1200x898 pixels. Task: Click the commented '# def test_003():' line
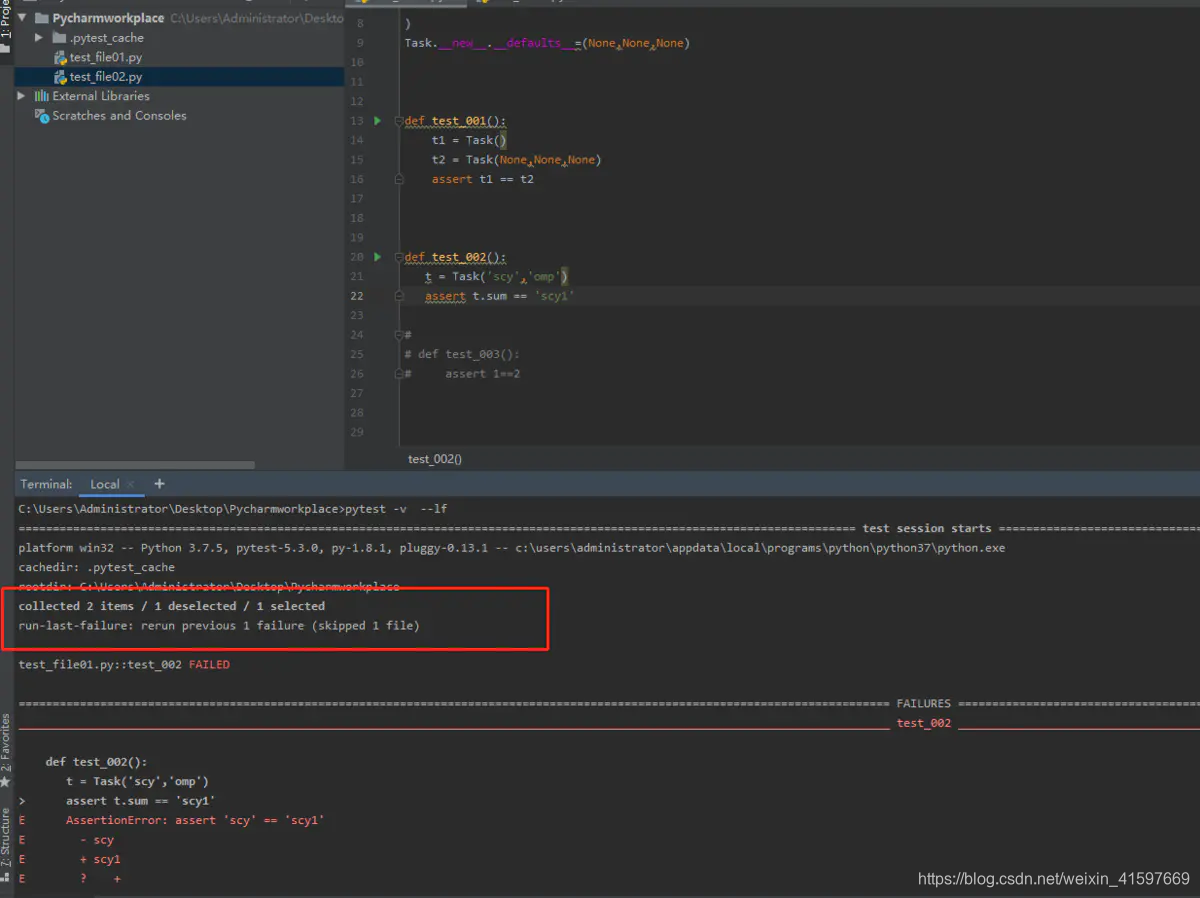(x=462, y=354)
